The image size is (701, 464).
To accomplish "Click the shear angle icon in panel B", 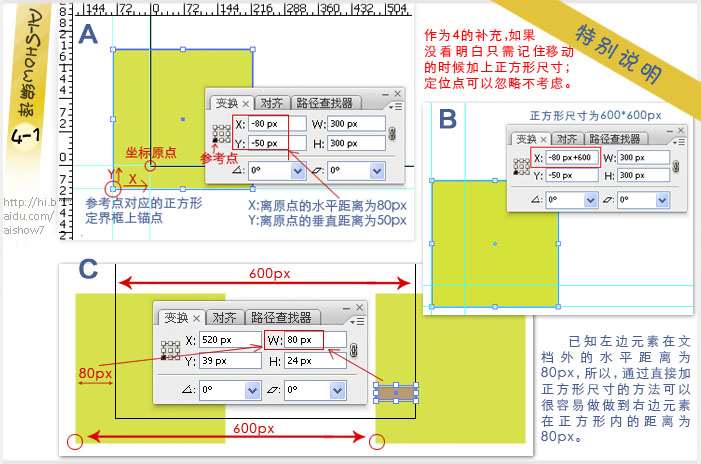I will coord(608,199).
